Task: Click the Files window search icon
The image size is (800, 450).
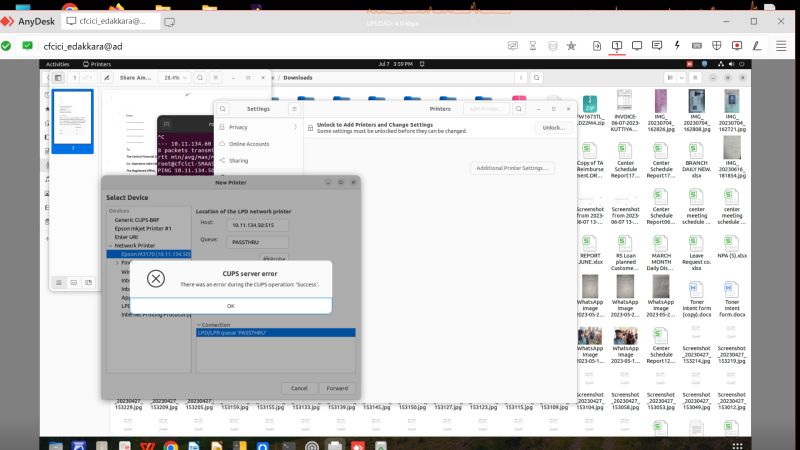Action: (536, 78)
